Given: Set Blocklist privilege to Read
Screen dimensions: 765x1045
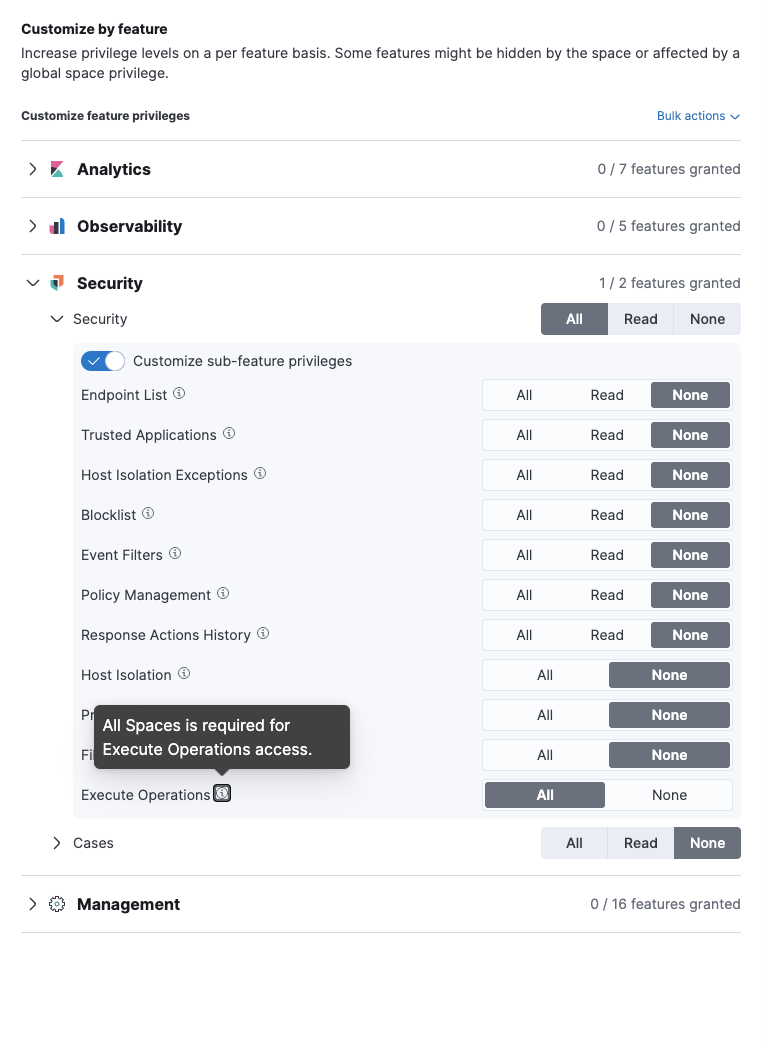Looking at the screenshot, I should point(607,515).
